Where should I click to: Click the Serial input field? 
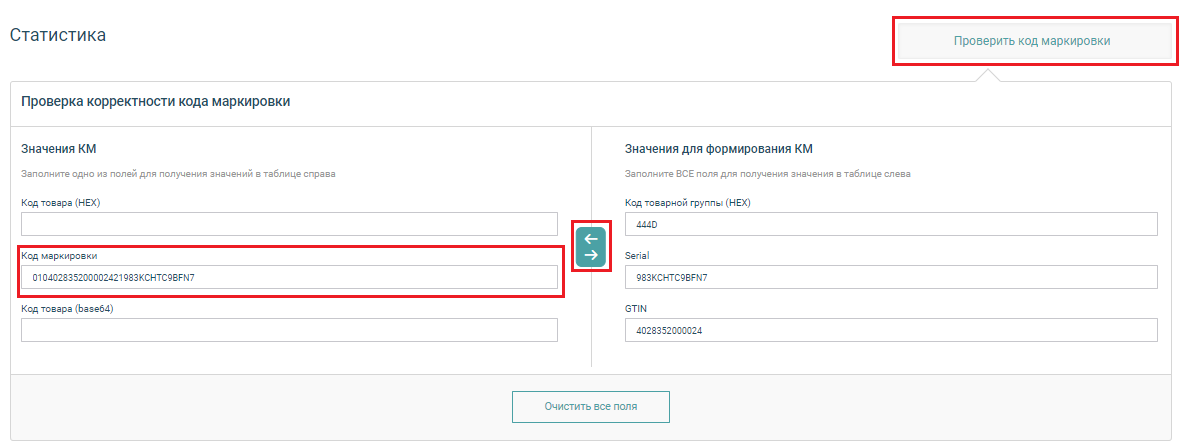tap(891, 277)
